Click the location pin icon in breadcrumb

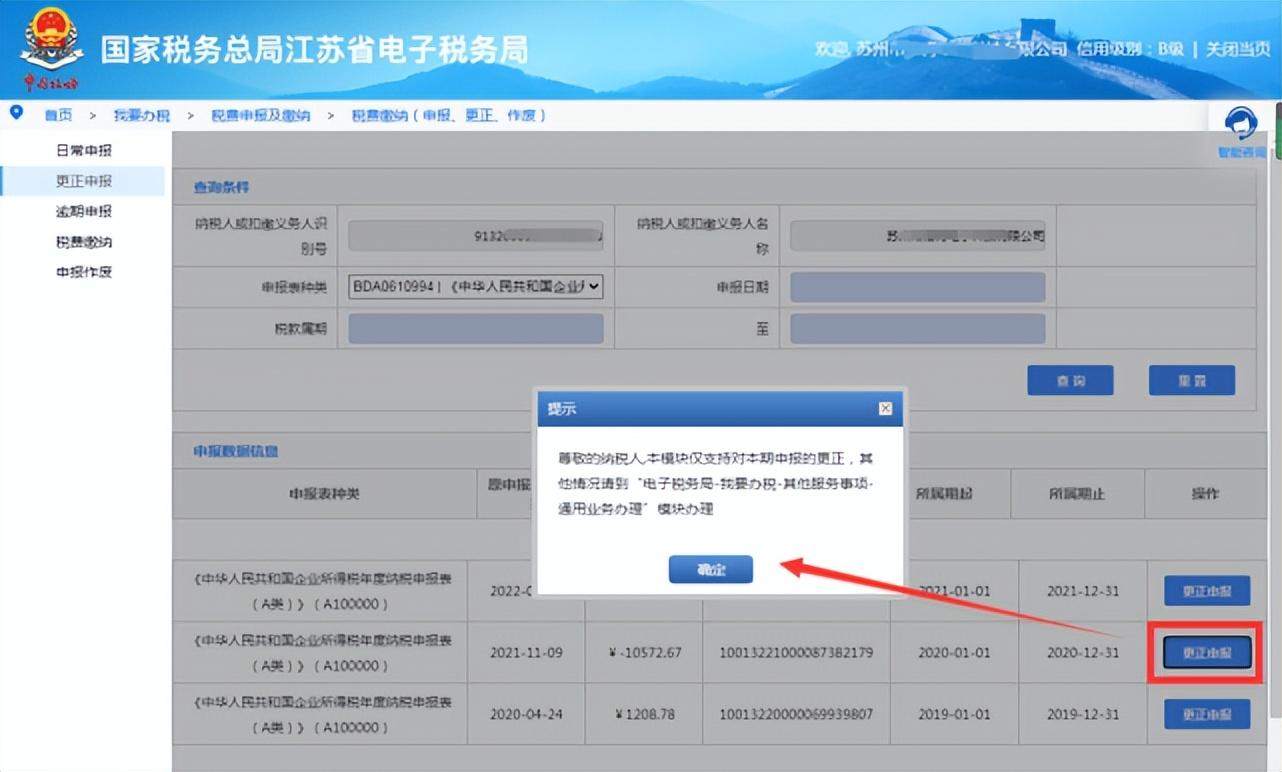15,112
